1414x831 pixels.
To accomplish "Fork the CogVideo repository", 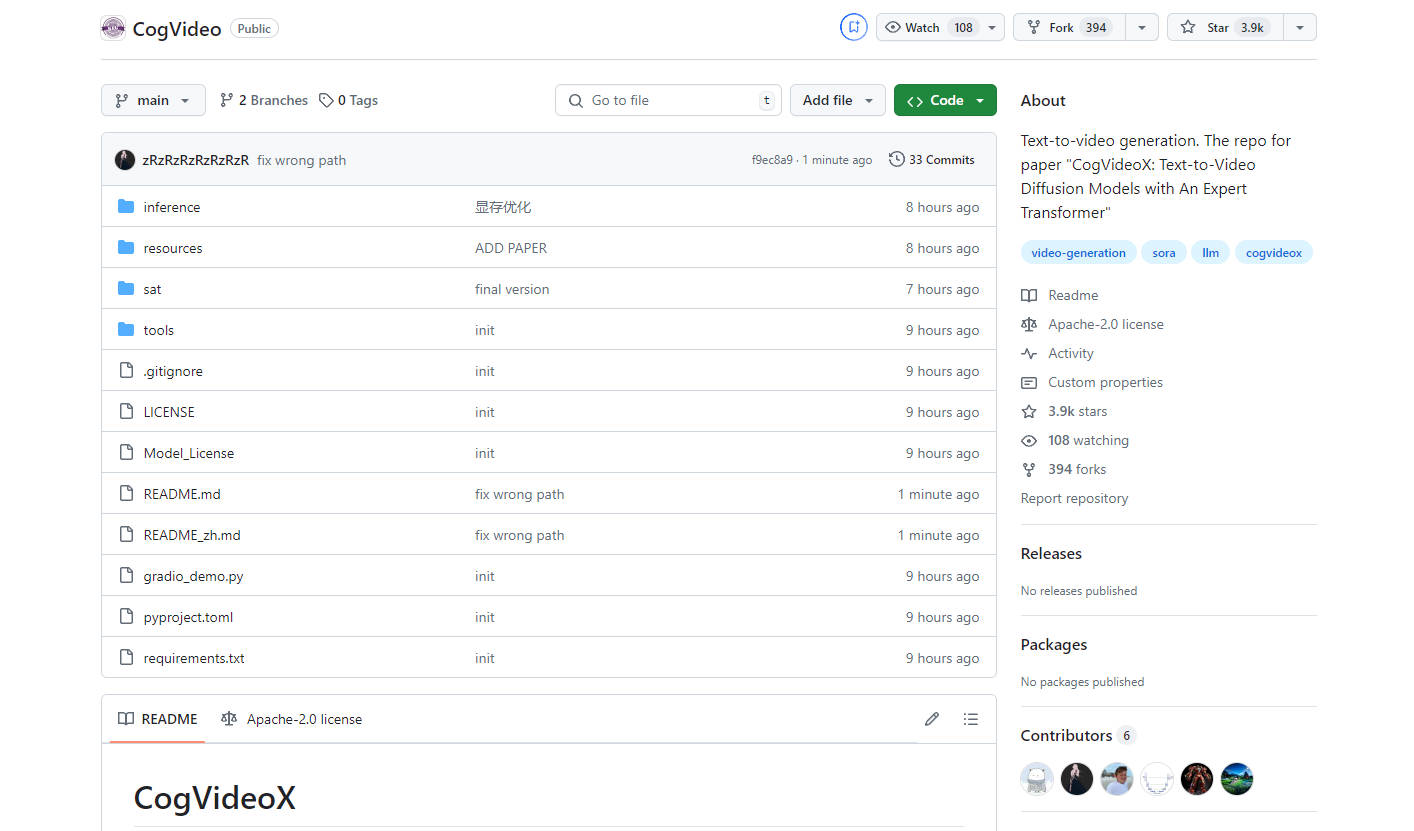I will (1068, 27).
